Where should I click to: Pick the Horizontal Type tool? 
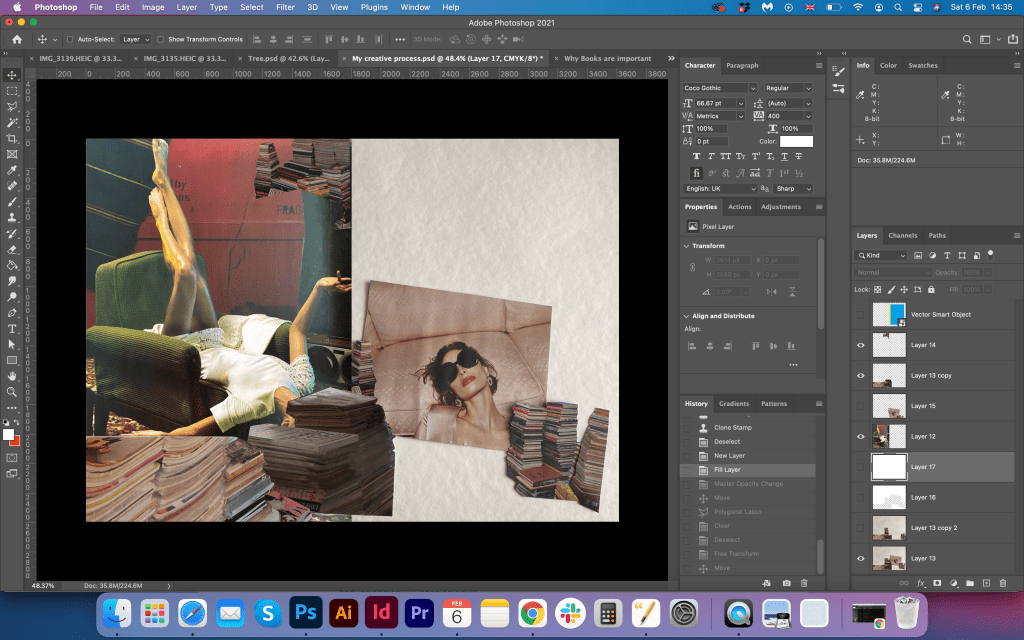12,328
